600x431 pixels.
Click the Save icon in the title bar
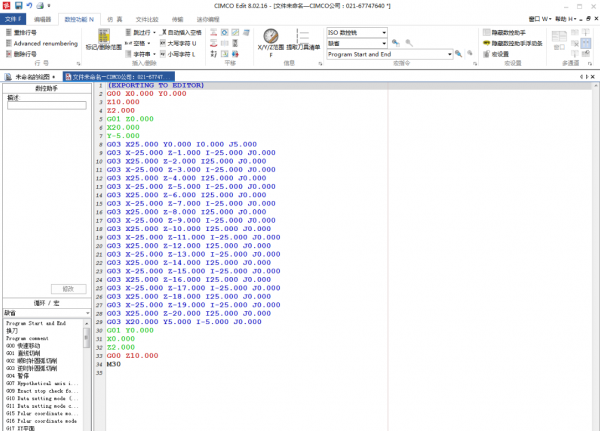pyautogui.click(x=18, y=5)
